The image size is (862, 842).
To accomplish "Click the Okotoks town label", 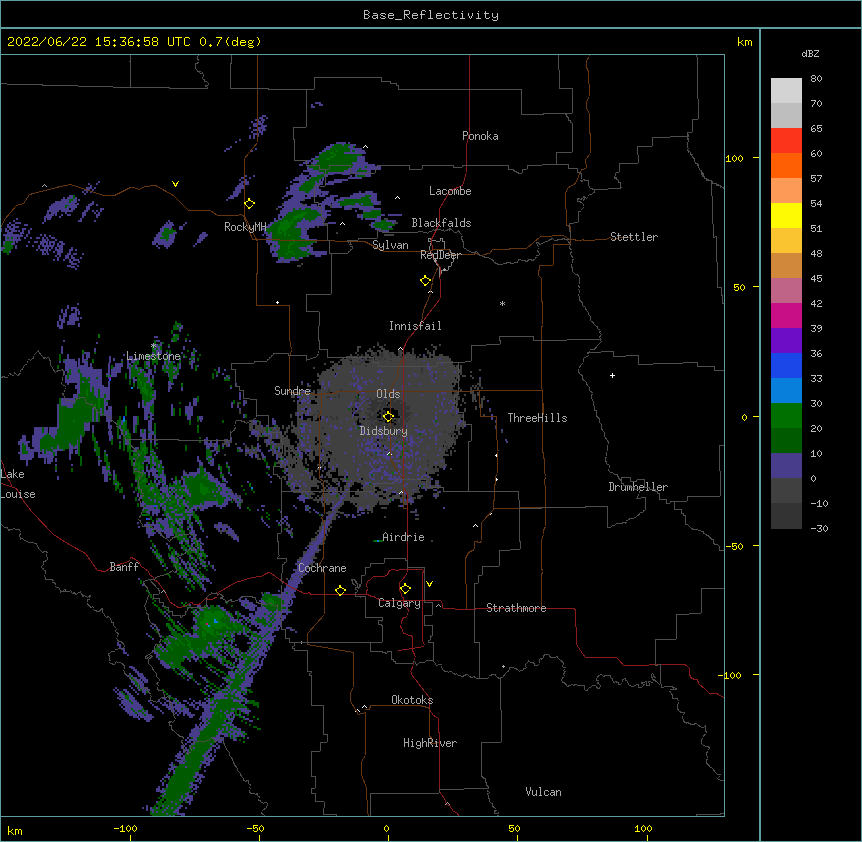I will (412, 700).
